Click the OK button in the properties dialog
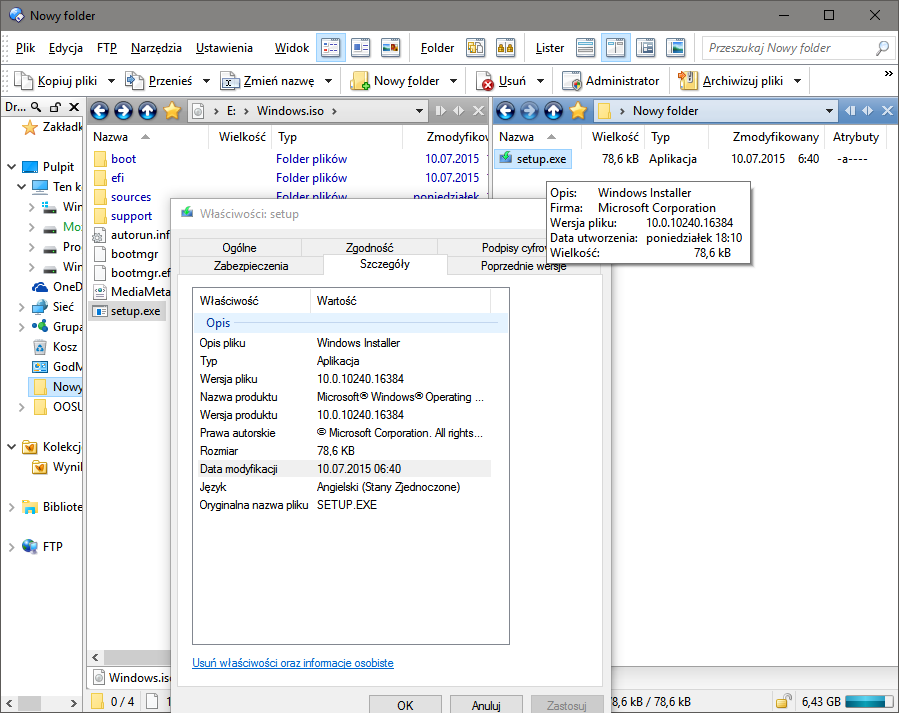This screenshot has height=713, width=899. [405, 705]
